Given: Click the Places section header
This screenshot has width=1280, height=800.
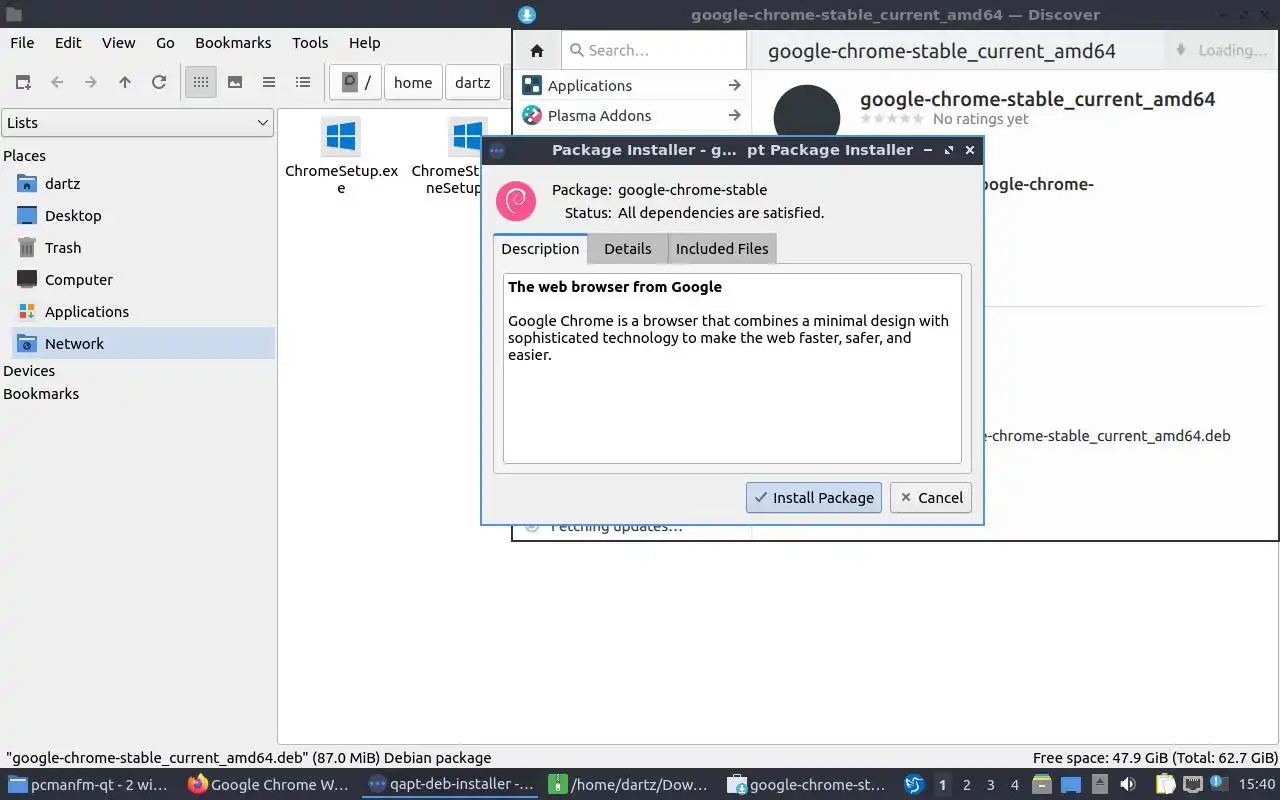Looking at the screenshot, I should (x=24, y=155).
